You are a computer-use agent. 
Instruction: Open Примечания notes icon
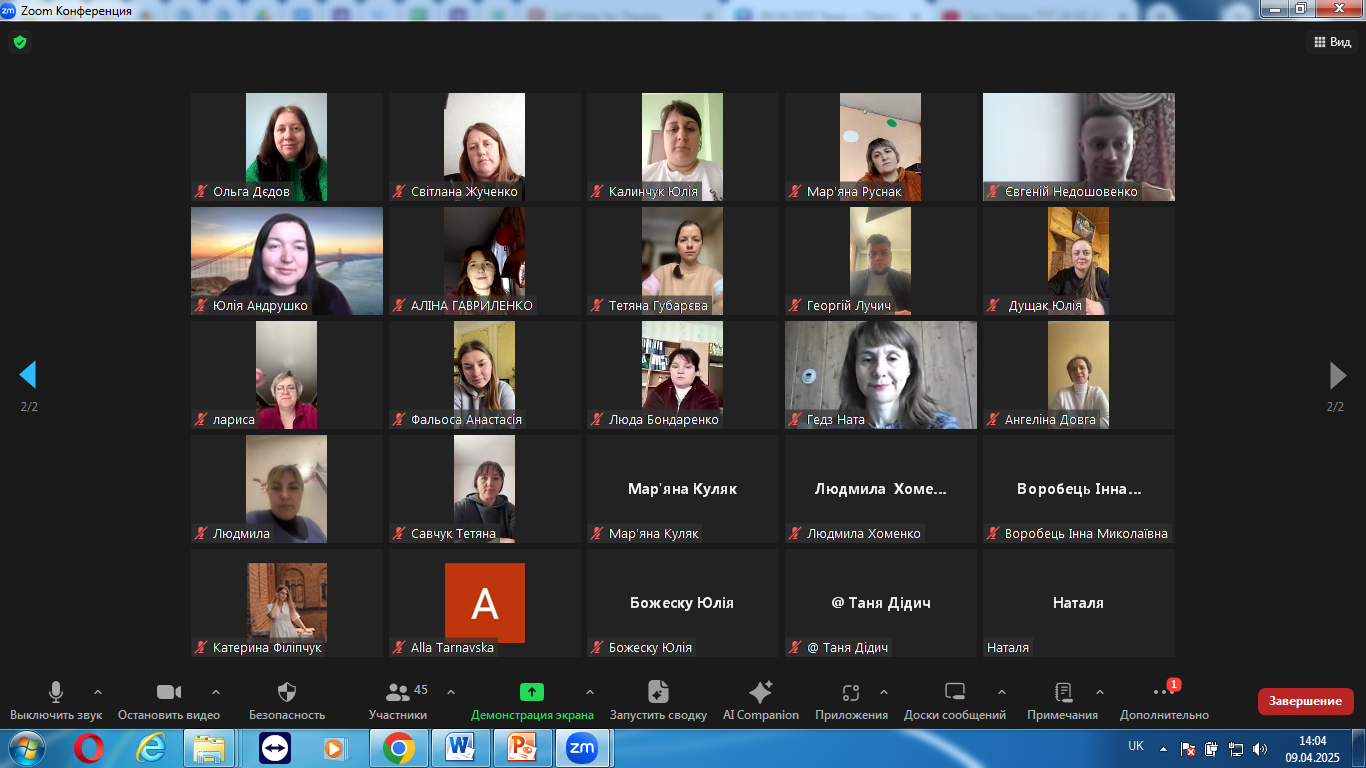(x=1063, y=693)
